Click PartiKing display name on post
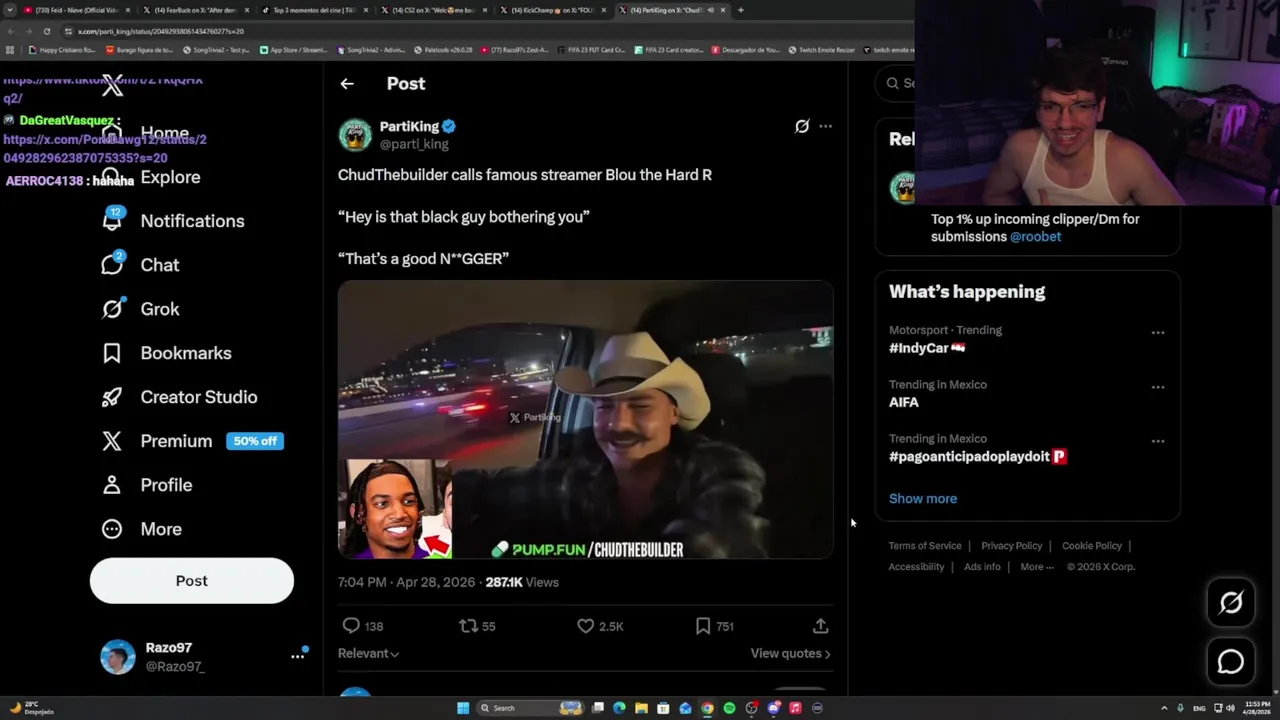 409,127
